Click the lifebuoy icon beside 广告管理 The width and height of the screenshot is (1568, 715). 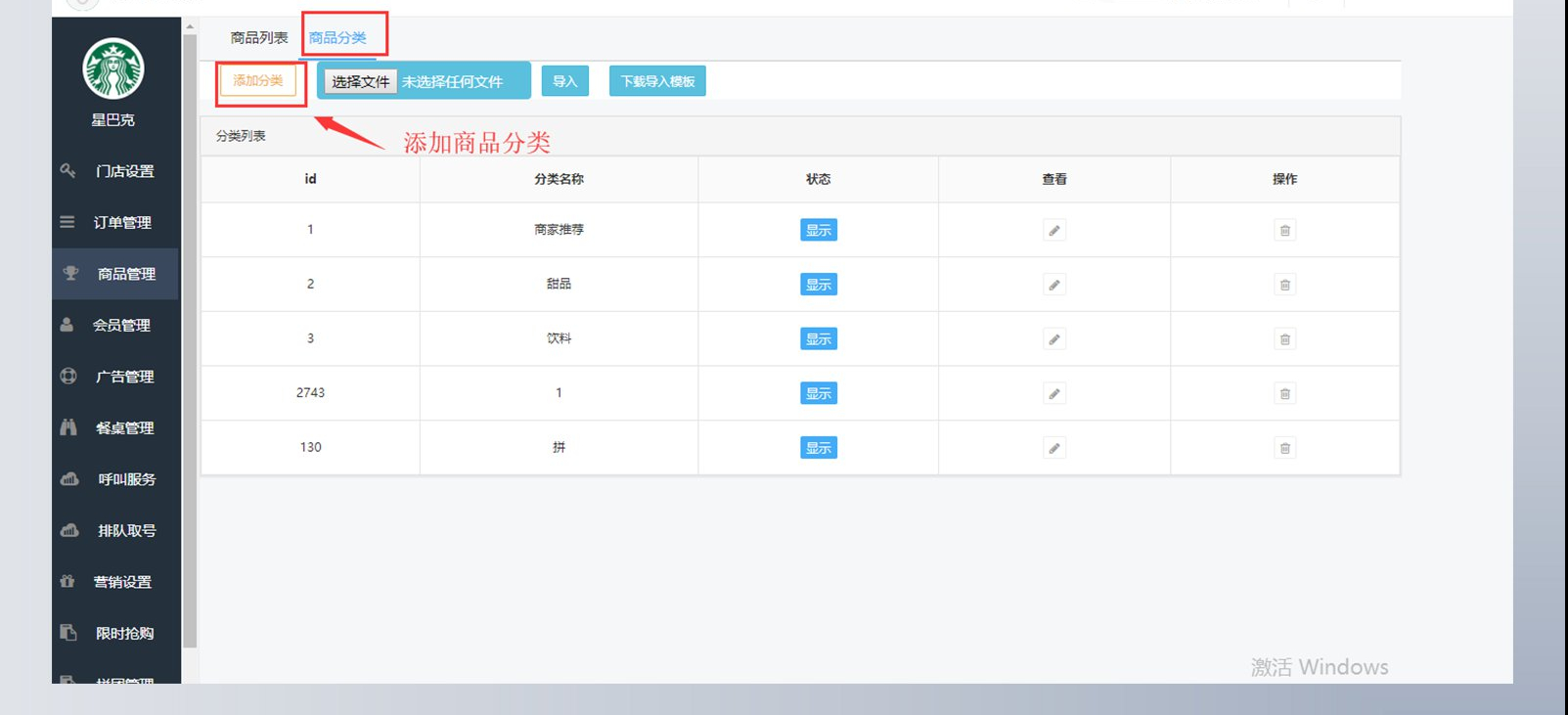pyautogui.click(x=68, y=376)
